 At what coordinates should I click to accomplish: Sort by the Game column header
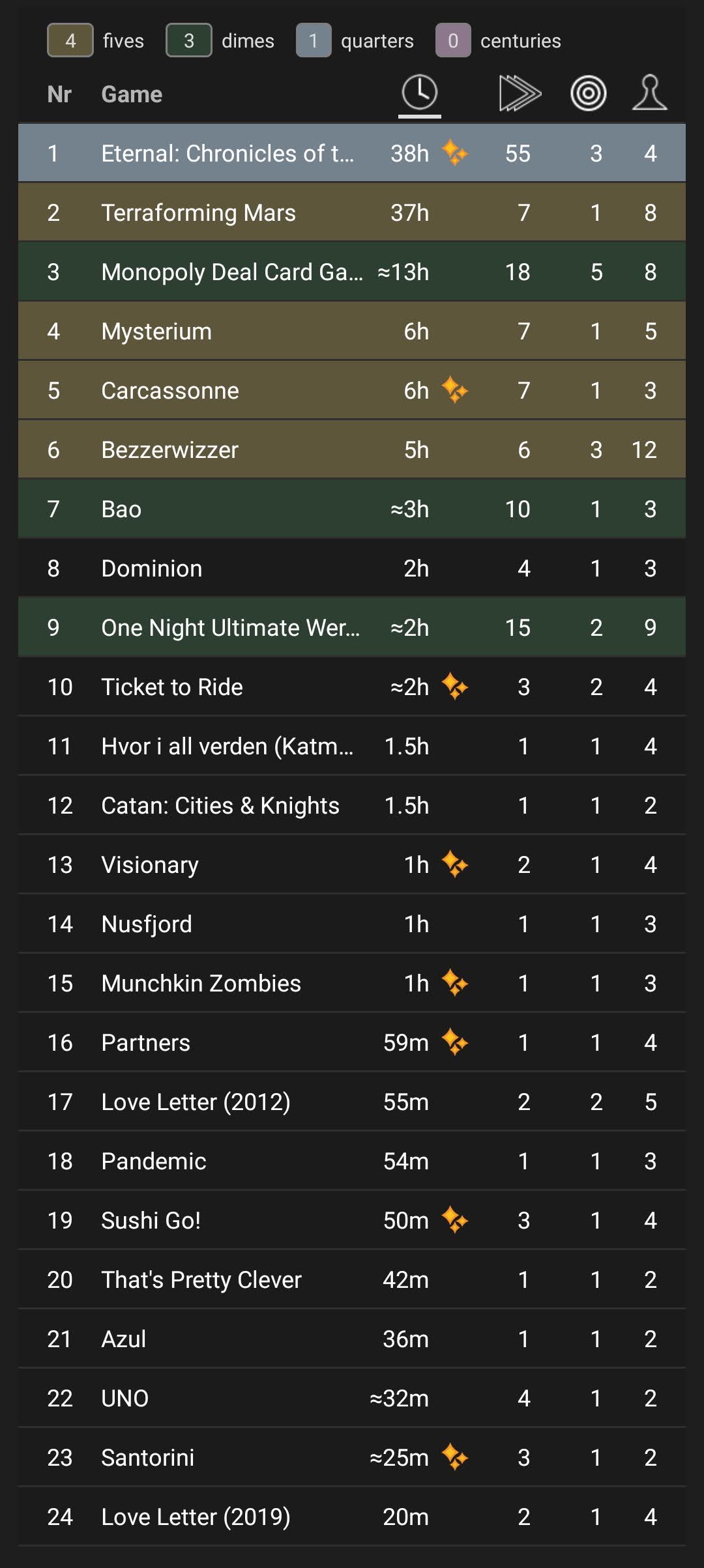[x=132, y=94]
